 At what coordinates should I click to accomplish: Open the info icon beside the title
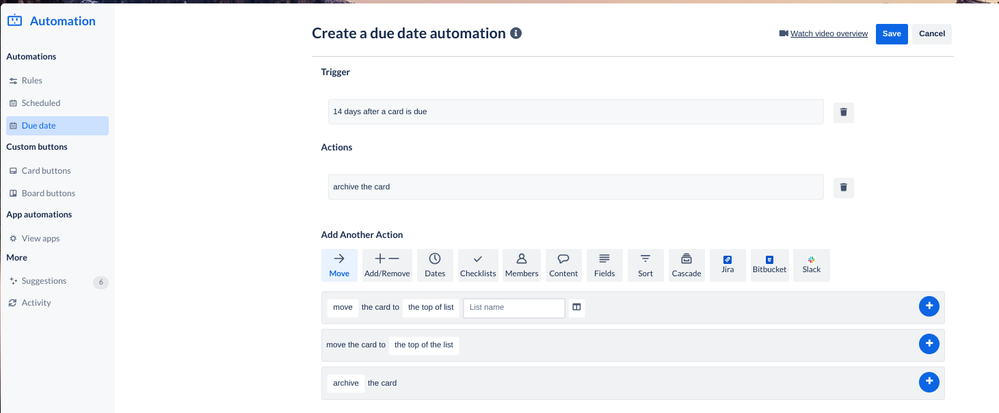point(516,33)
